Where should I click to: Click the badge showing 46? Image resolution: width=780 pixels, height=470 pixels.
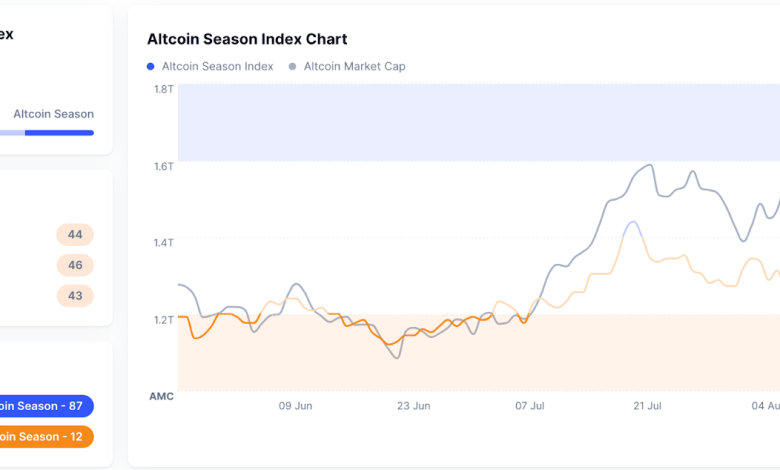pyautogui.click(x=75, y=265)
